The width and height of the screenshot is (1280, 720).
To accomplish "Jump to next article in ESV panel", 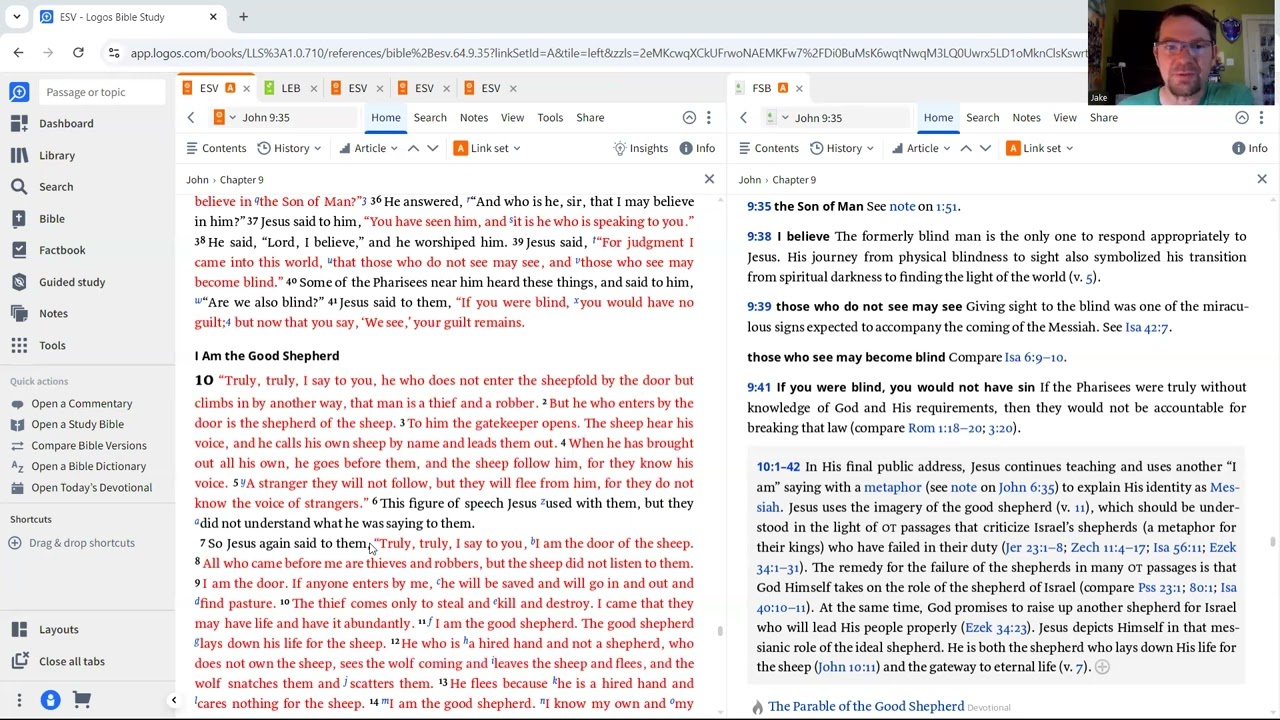I will tap(432, 148).
